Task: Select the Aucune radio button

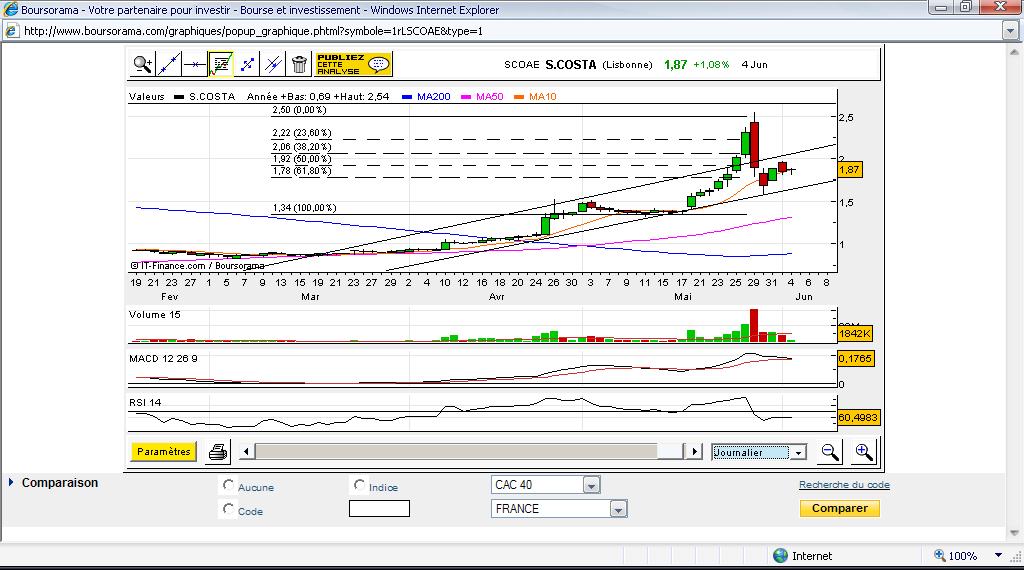Action: coord(228,484)
